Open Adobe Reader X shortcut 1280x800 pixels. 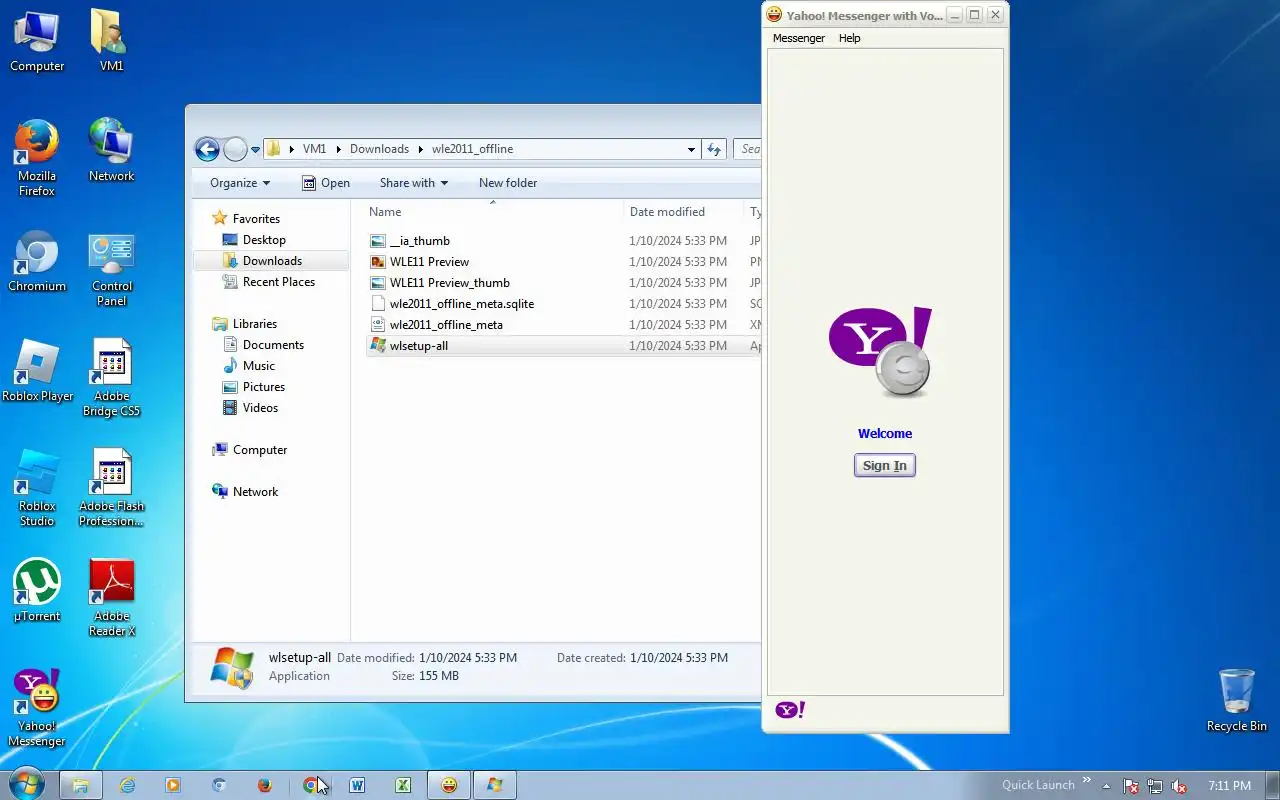pyautogui.click(x=111, y=598)
